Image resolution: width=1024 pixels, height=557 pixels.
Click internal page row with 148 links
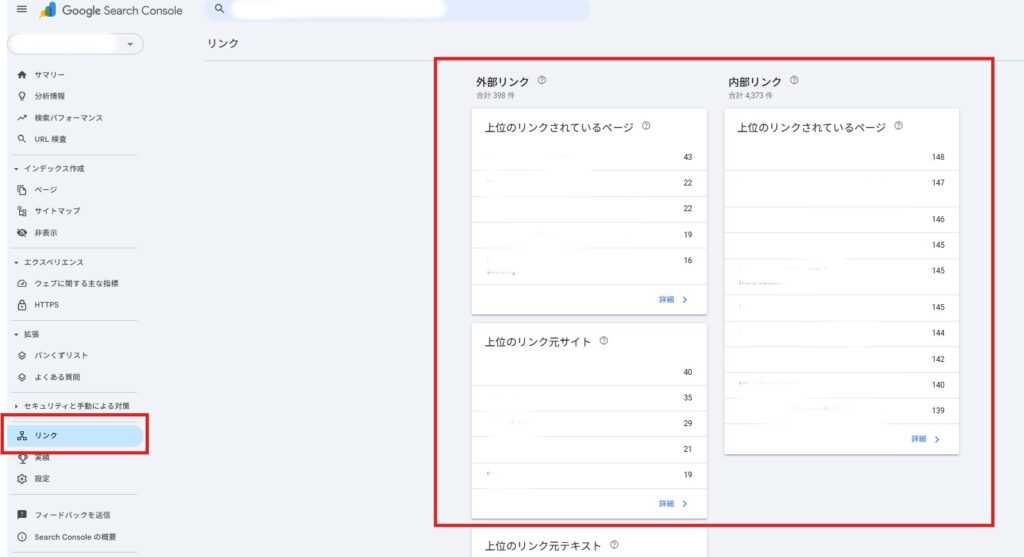841,157
